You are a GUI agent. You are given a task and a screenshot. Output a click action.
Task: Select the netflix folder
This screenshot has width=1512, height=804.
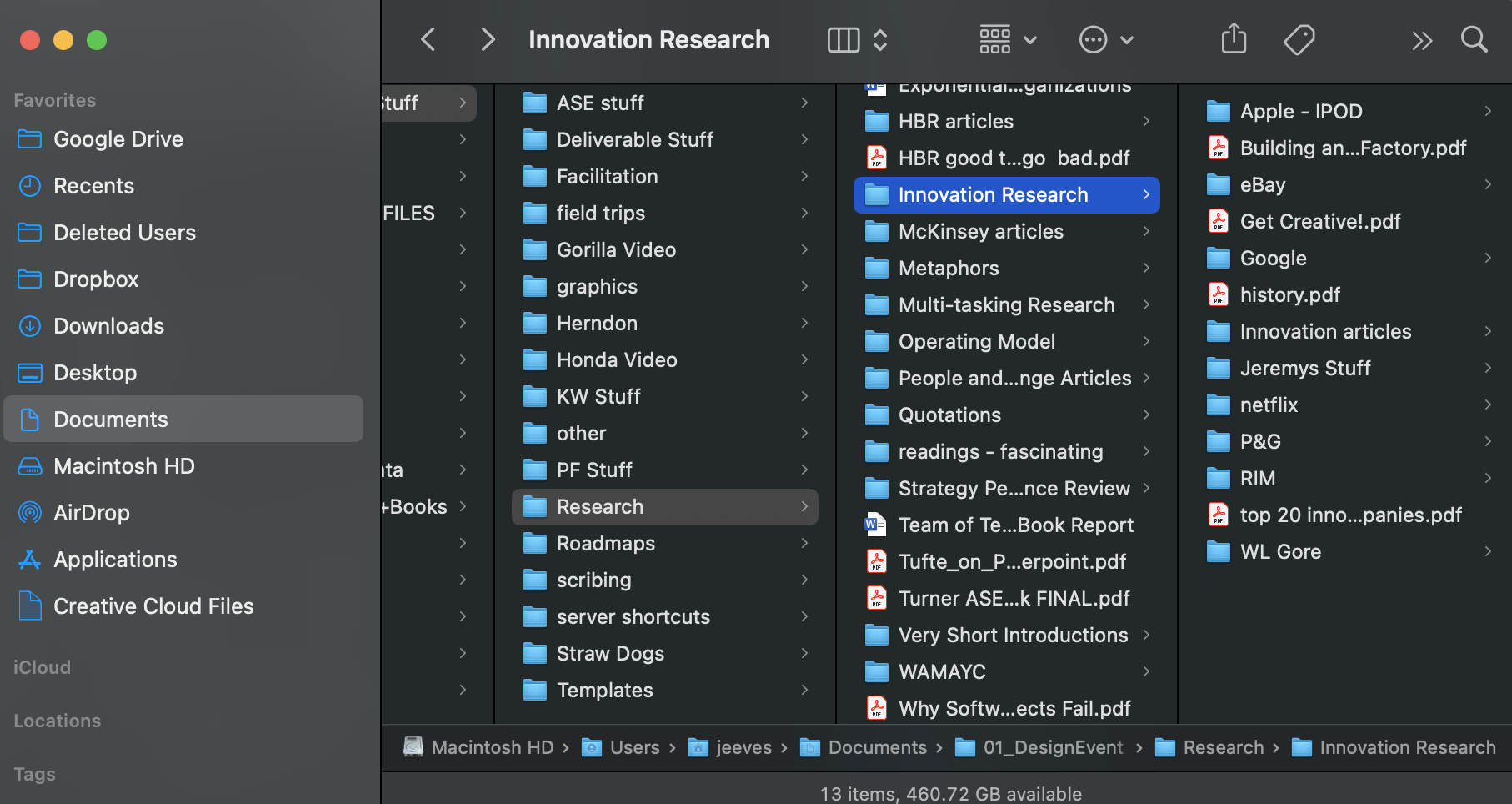1349,405
